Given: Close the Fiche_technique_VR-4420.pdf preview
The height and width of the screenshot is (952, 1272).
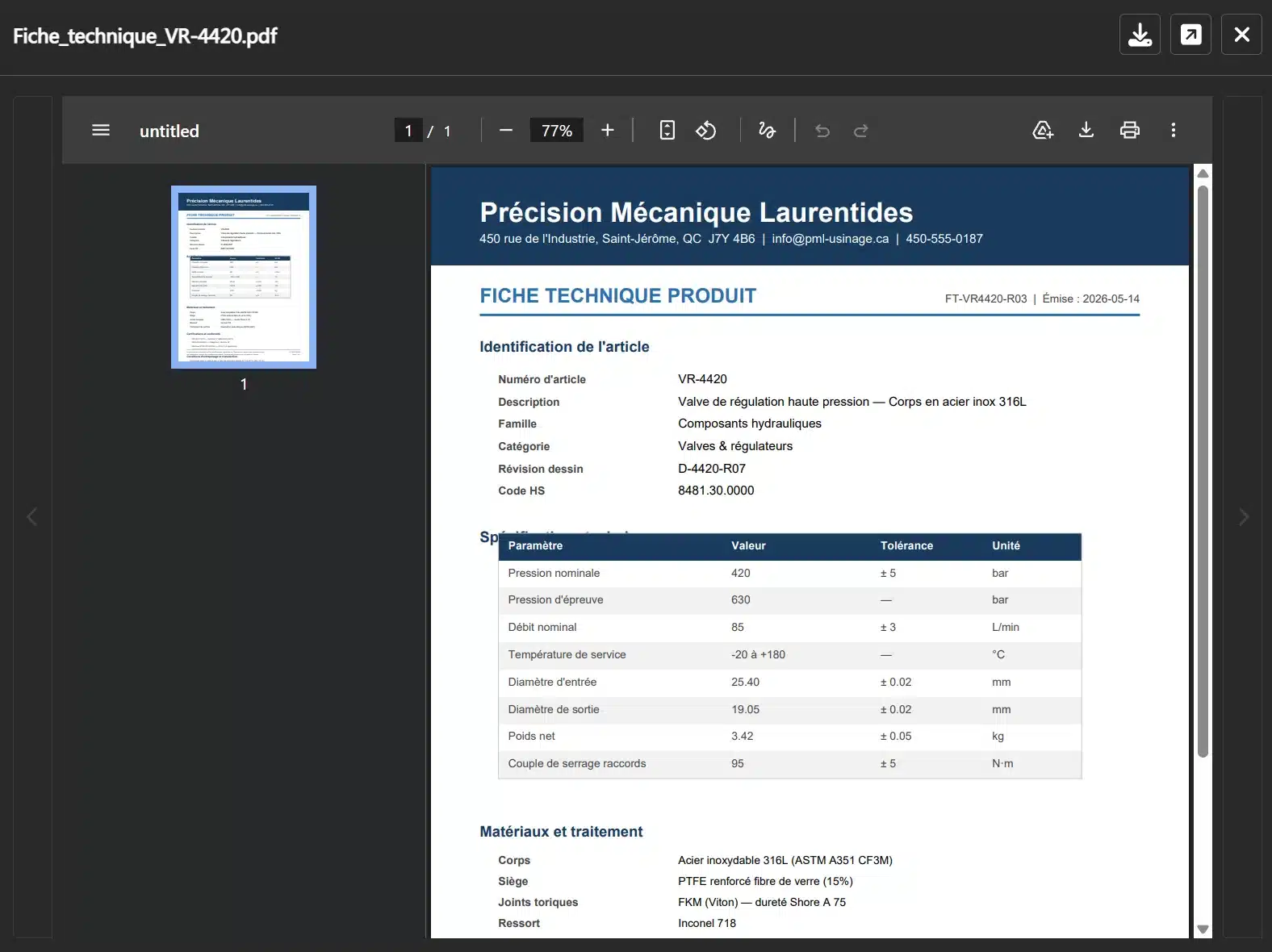Looking at the screenshot, I should (x=1241, y=35).
